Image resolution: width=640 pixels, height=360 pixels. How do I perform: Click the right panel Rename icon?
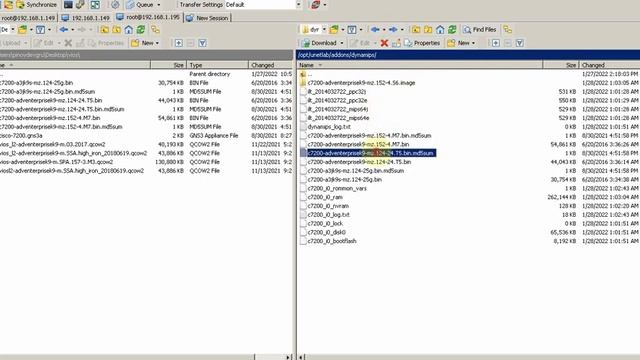[x=396, y=43]
